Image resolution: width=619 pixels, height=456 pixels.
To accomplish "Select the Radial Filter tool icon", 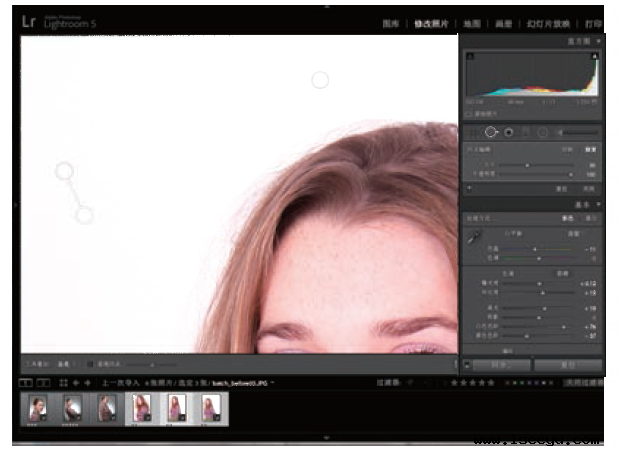I will [x=543, y=133].
